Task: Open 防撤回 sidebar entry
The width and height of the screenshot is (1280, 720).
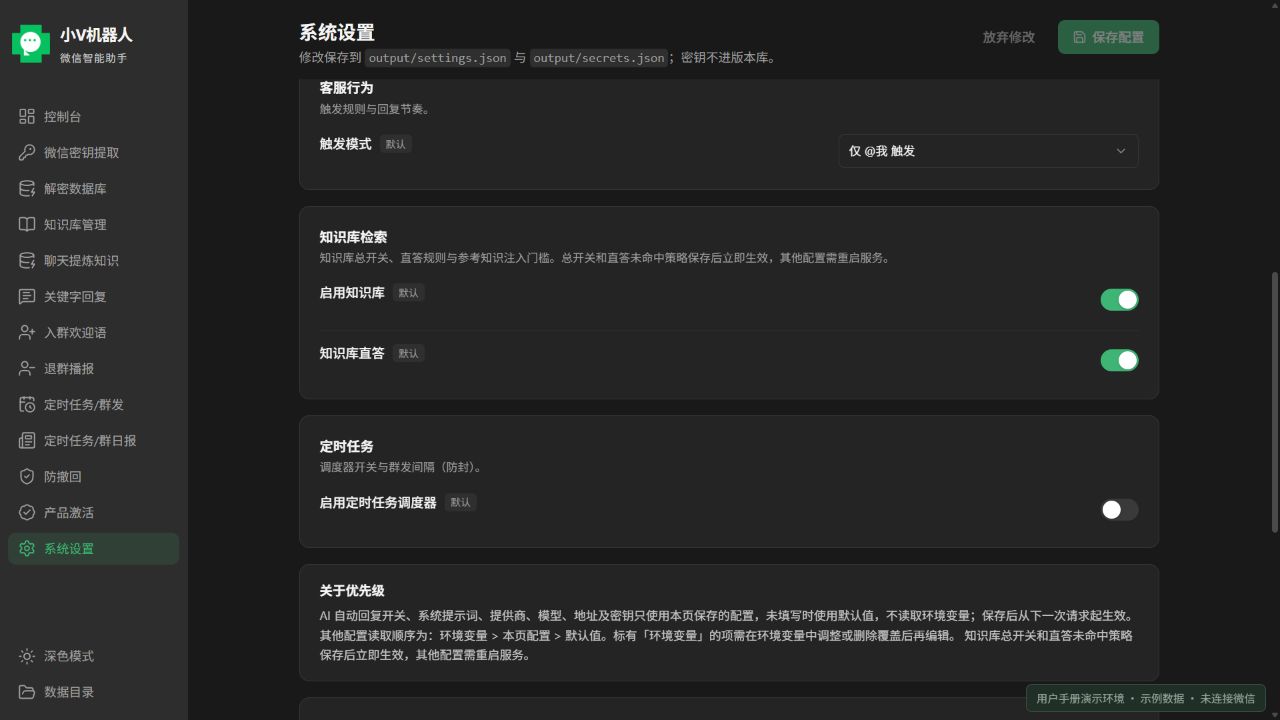Action: click(94, 477)
